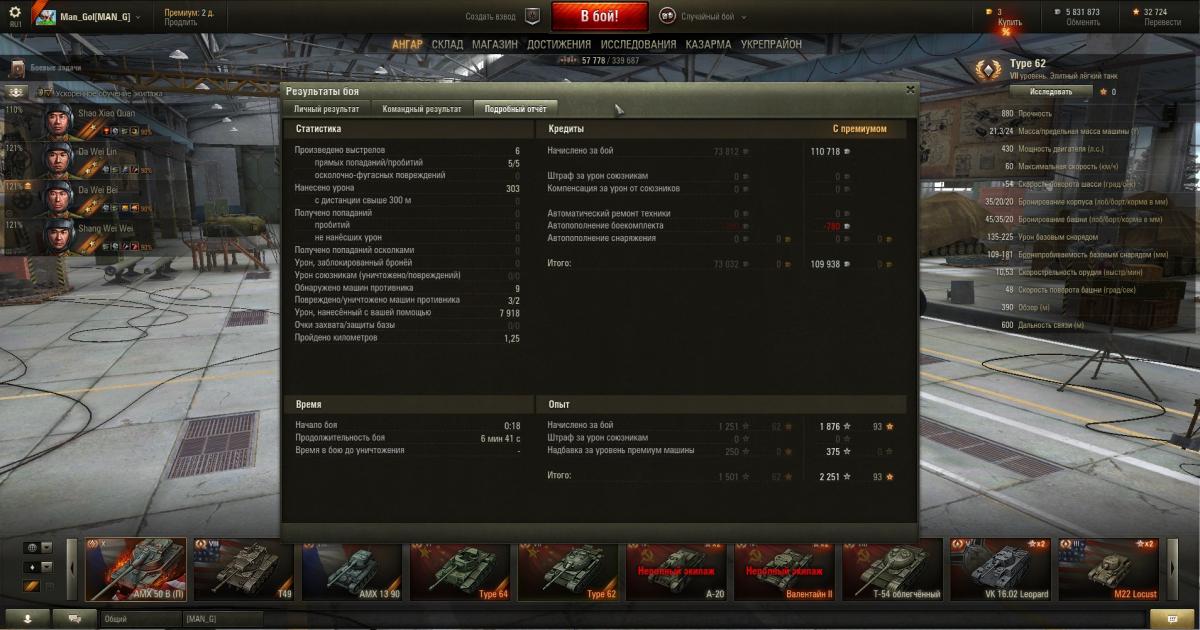This screenshot has height=630, width=1200.
Task: Toggle the elite vehicles filter icon
Action: [x=32, y=586]
